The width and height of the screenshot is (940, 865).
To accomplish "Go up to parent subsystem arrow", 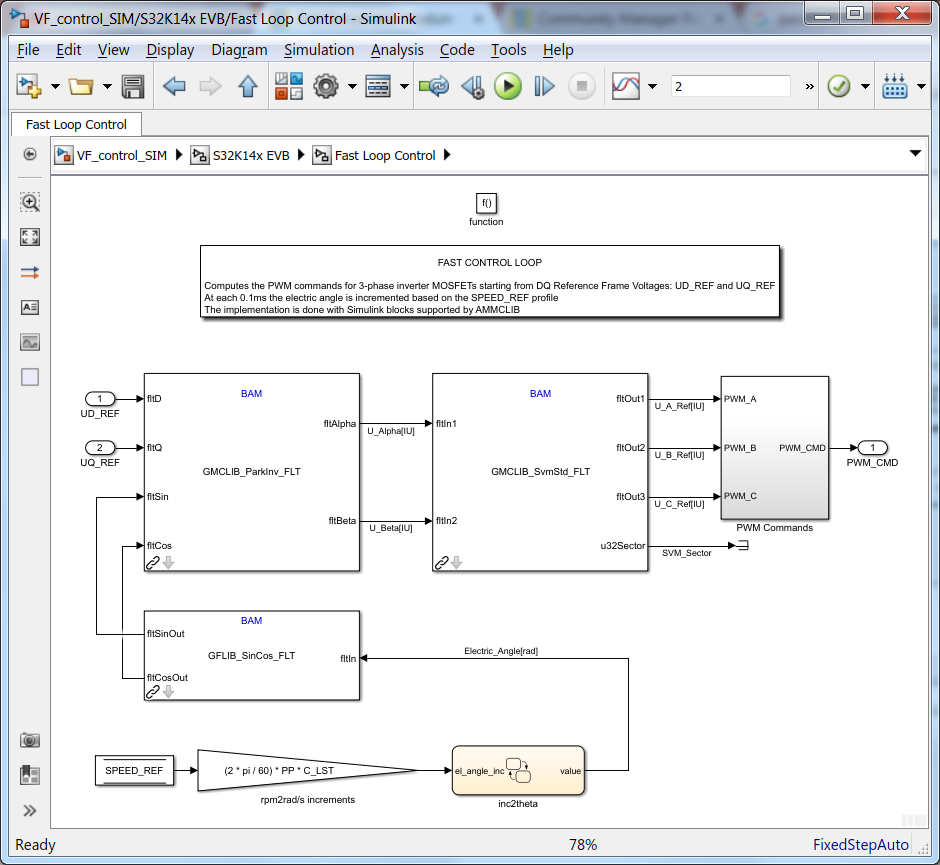I will [x=247, y=86].
